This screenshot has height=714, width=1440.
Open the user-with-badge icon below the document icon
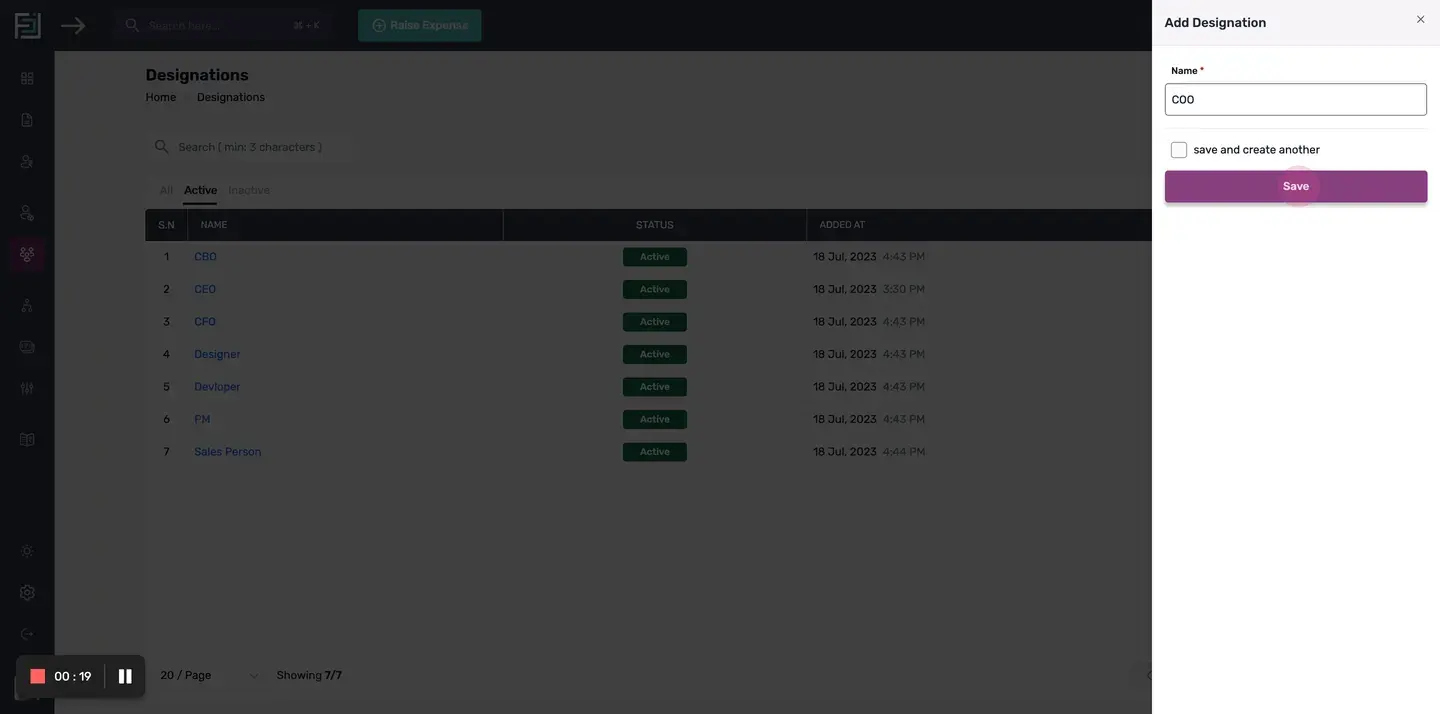click(x=27, y=161)
